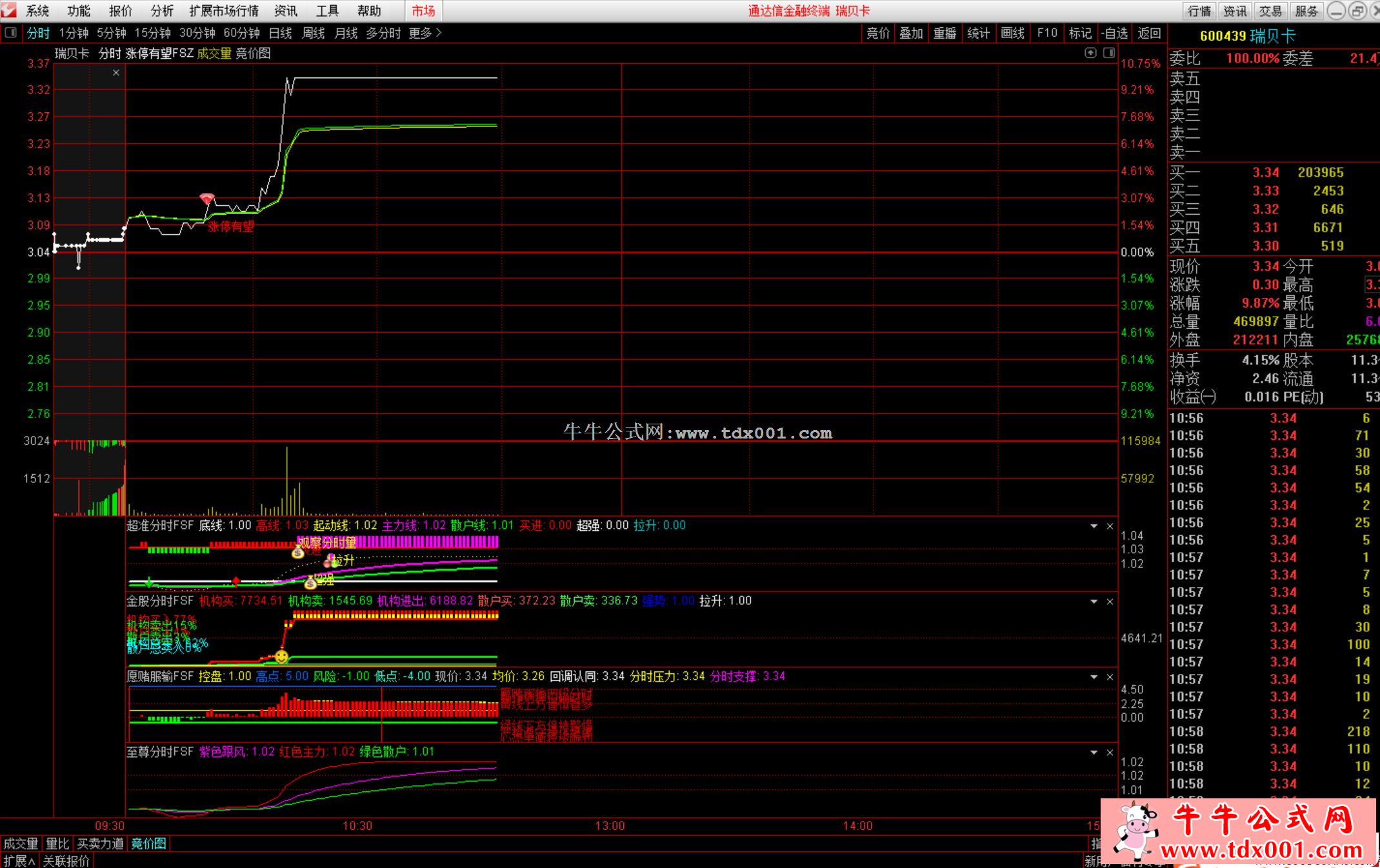
Task: Toggle the 竞价图 bottom tab
Action: click(148, 843)
